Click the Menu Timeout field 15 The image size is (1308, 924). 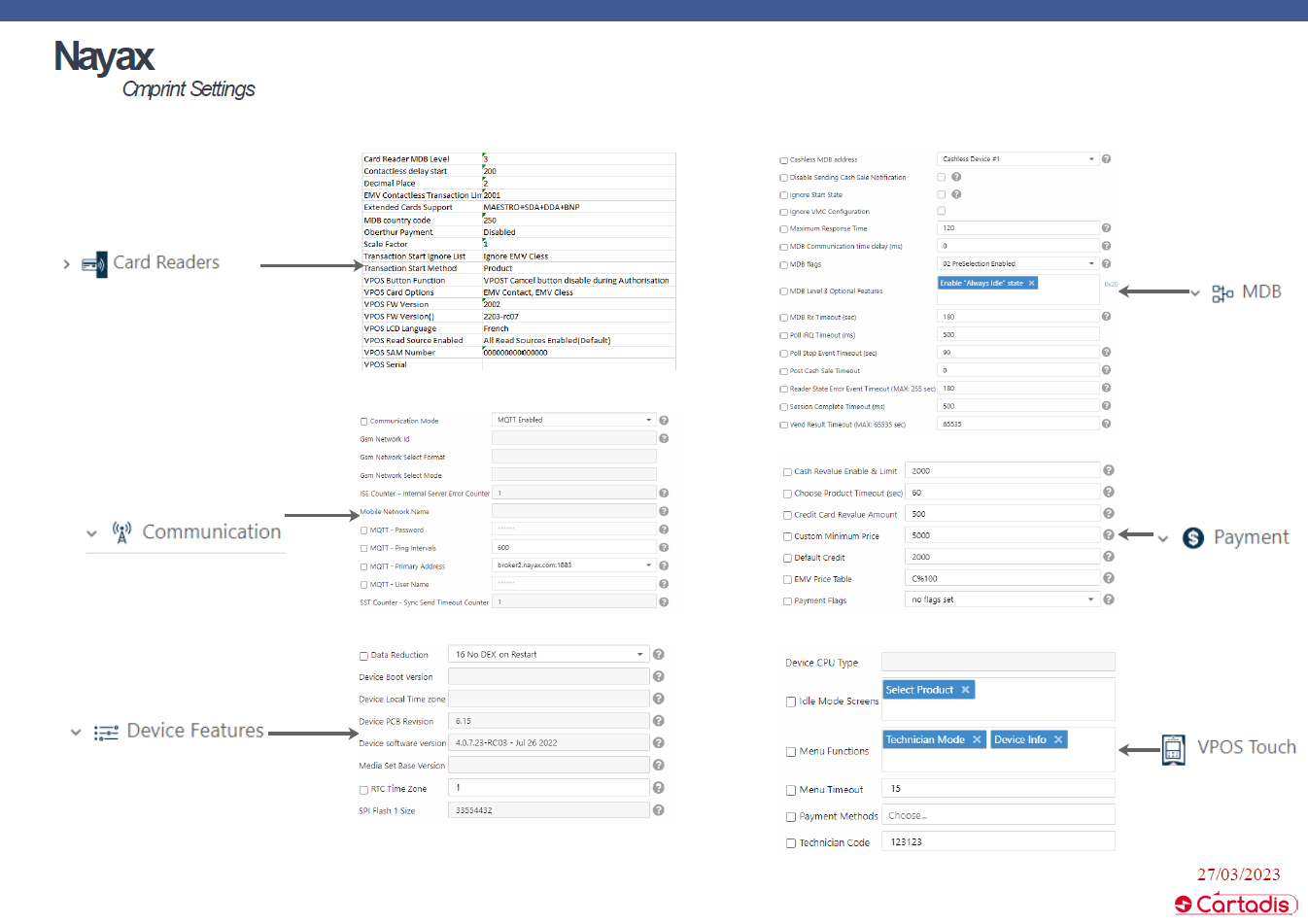click(998, 788)
